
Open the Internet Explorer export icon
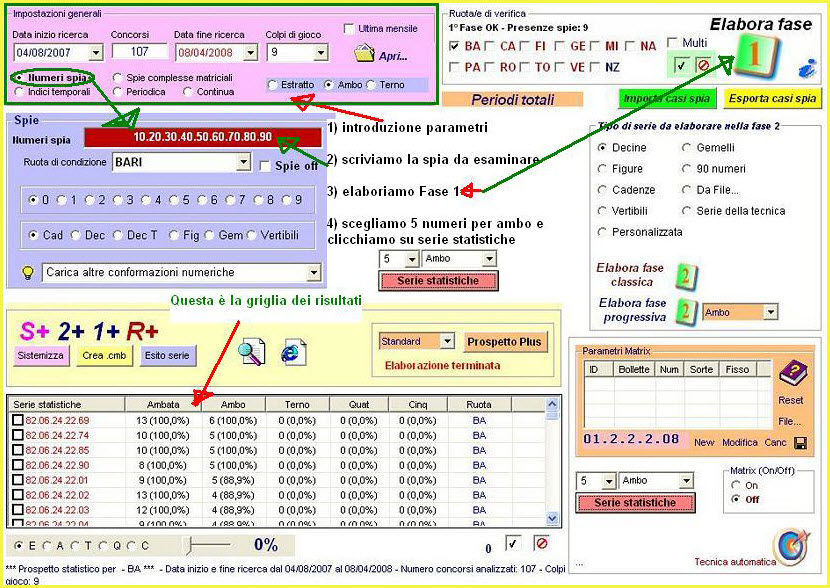[x=293, y=352]
